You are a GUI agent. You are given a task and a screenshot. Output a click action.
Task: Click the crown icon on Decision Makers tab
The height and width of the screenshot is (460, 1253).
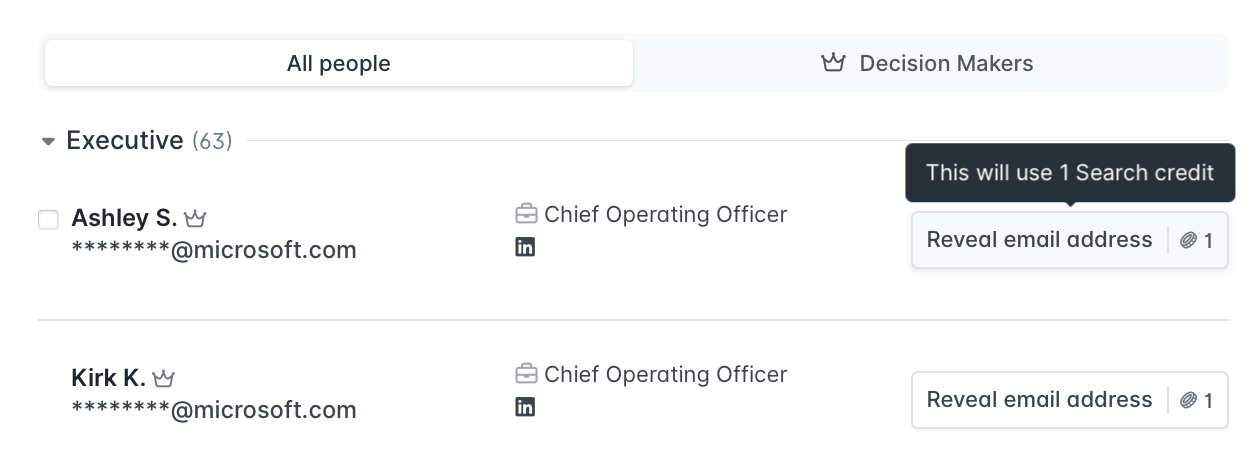pos(833,63)
